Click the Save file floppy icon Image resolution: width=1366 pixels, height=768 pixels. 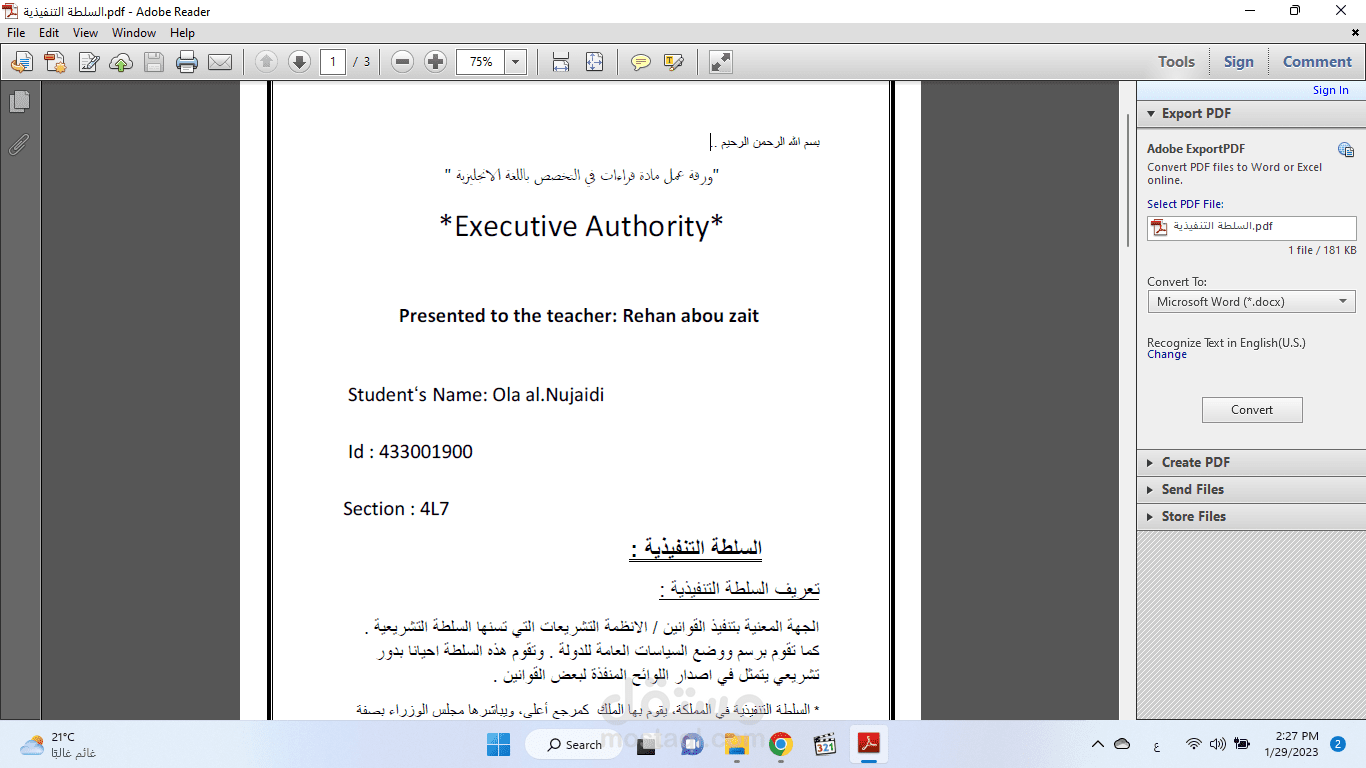click(x=154, y=62)
